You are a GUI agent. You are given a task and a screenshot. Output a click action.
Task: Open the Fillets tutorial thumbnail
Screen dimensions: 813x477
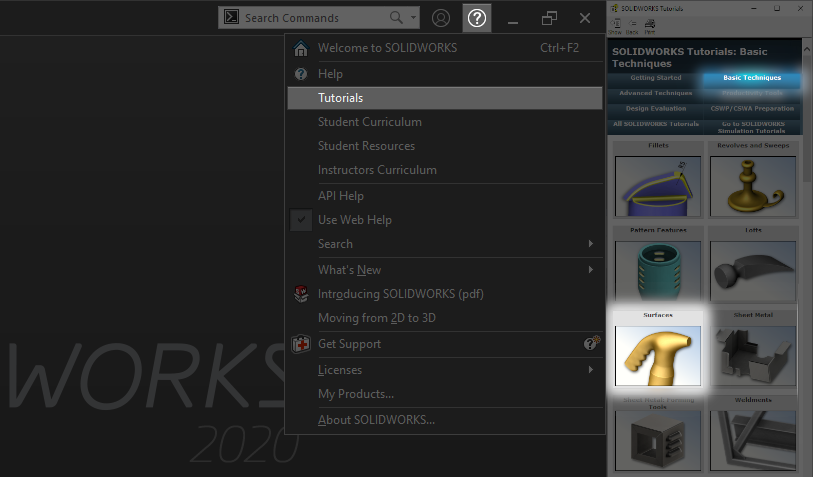(658, 186)
